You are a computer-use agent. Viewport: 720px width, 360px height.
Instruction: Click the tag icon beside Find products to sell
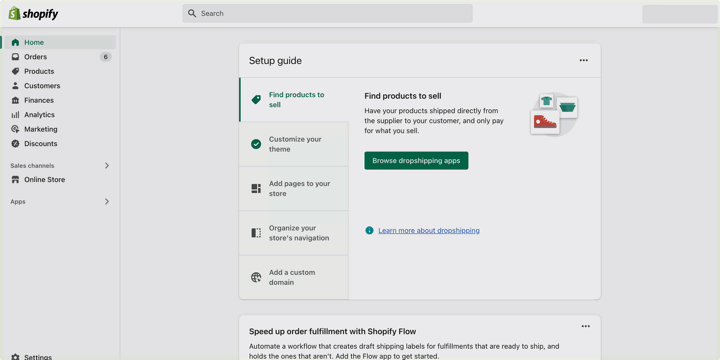[256, 100]
